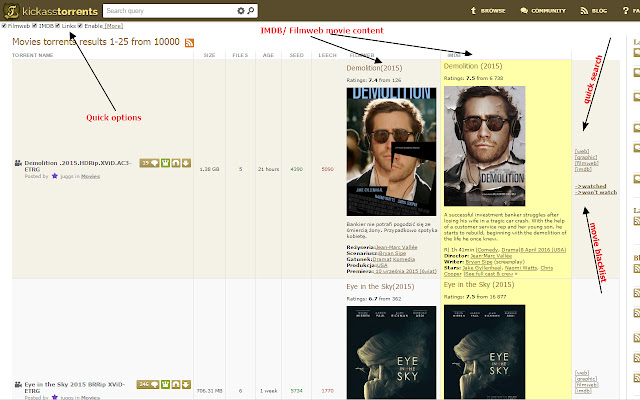Open Movies category link under Demolition
The height and width of the screenshot is (400, 640).
91,176
